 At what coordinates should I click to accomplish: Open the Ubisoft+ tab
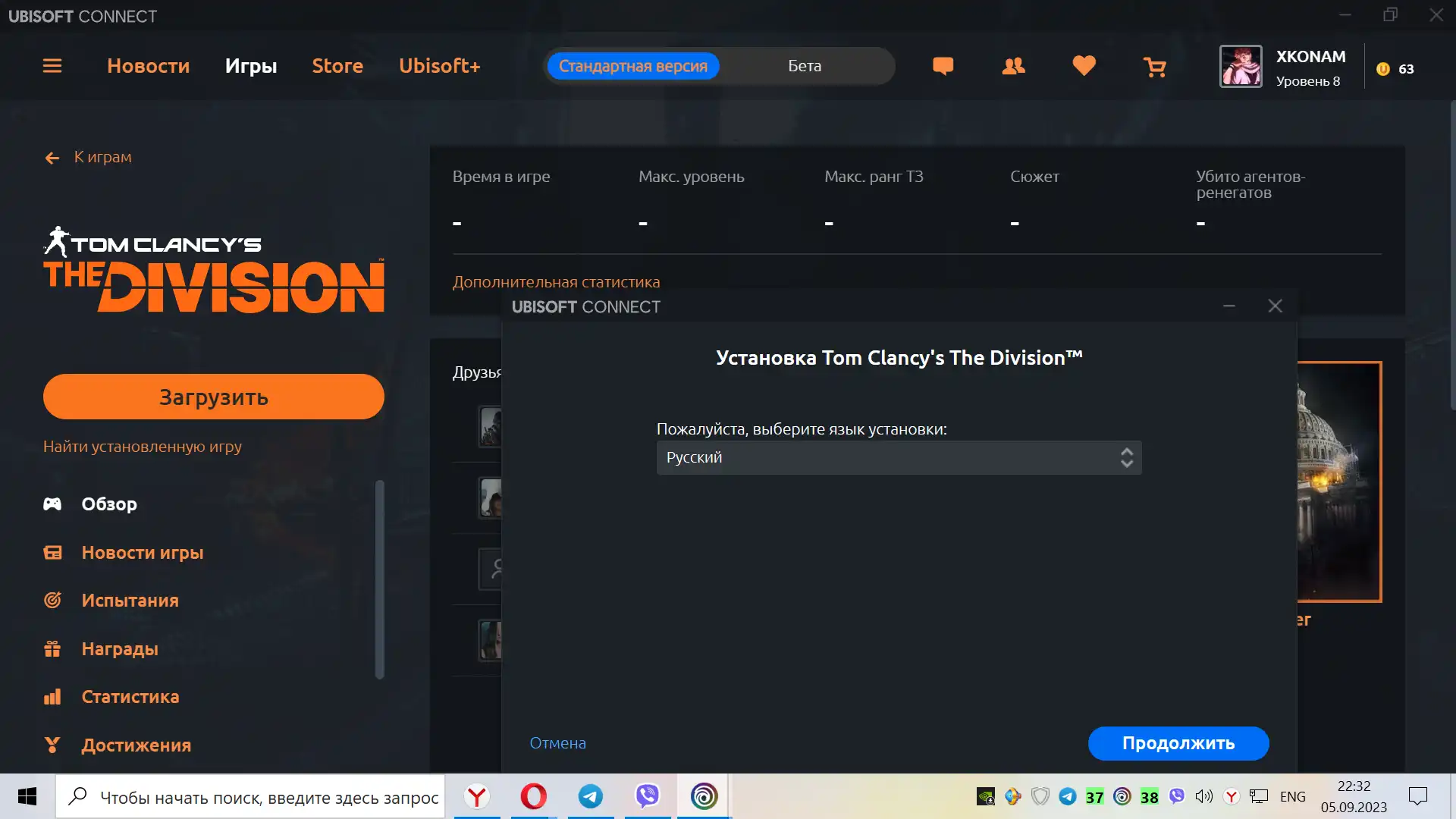click(440, 66)
